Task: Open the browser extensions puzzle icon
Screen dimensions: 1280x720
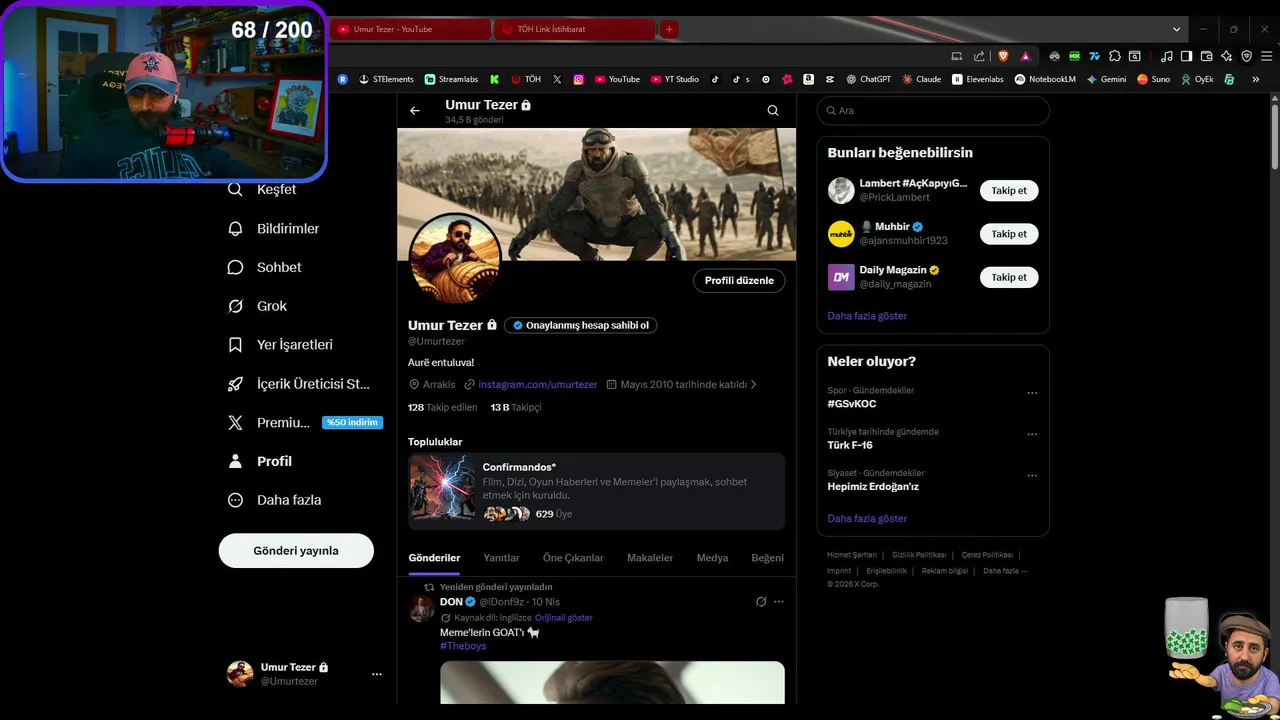Action: pos(1115,56)
